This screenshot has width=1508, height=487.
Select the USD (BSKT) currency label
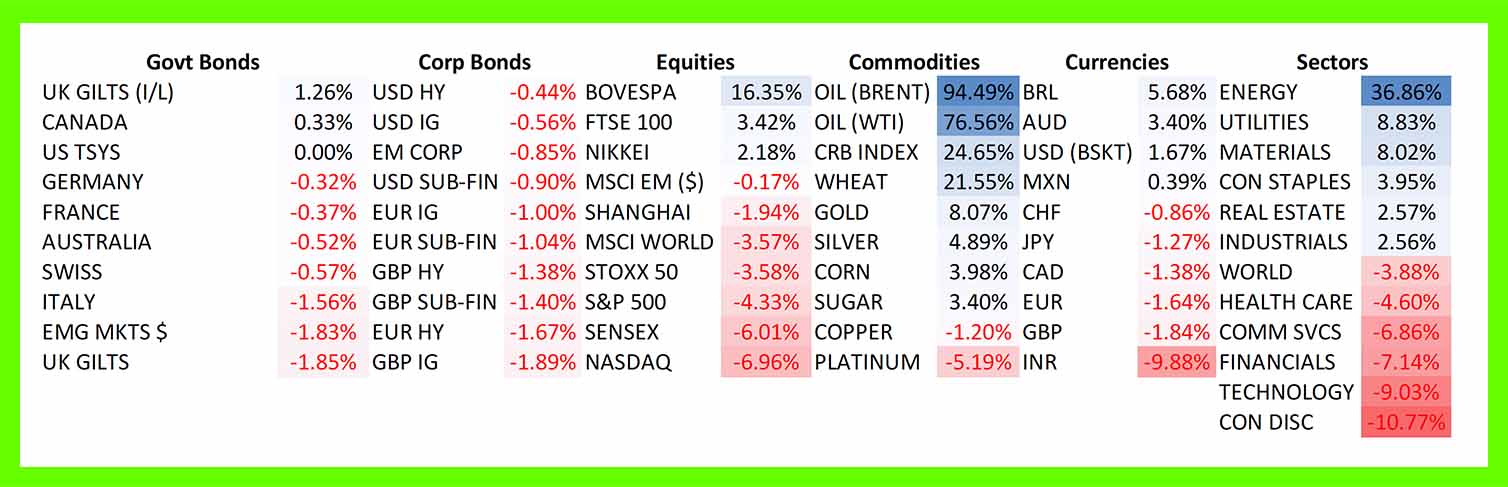tap(1077, 153)
